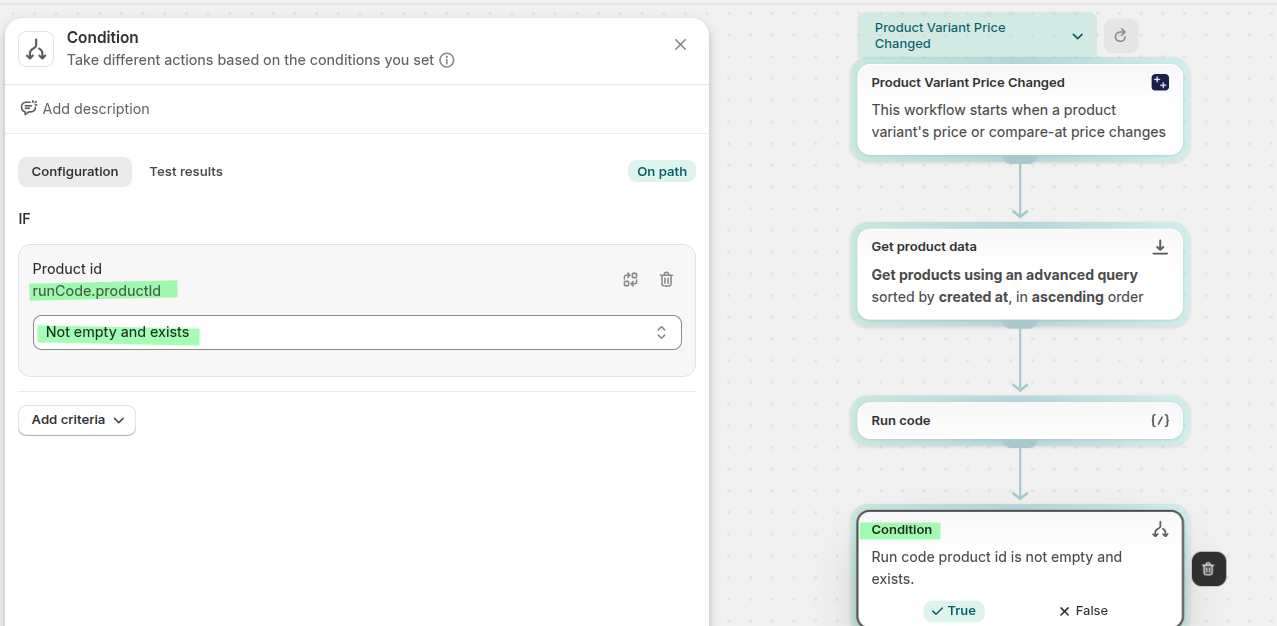
Task: Close the Condition configuration panel
Action: click(x=680, y=45)
